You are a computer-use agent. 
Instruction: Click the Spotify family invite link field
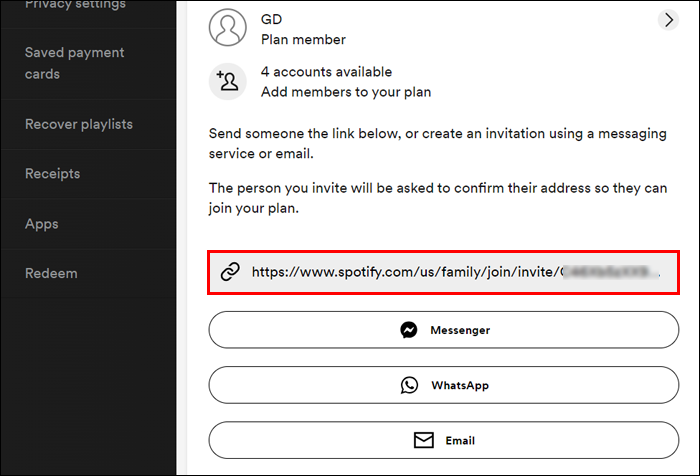443,272
